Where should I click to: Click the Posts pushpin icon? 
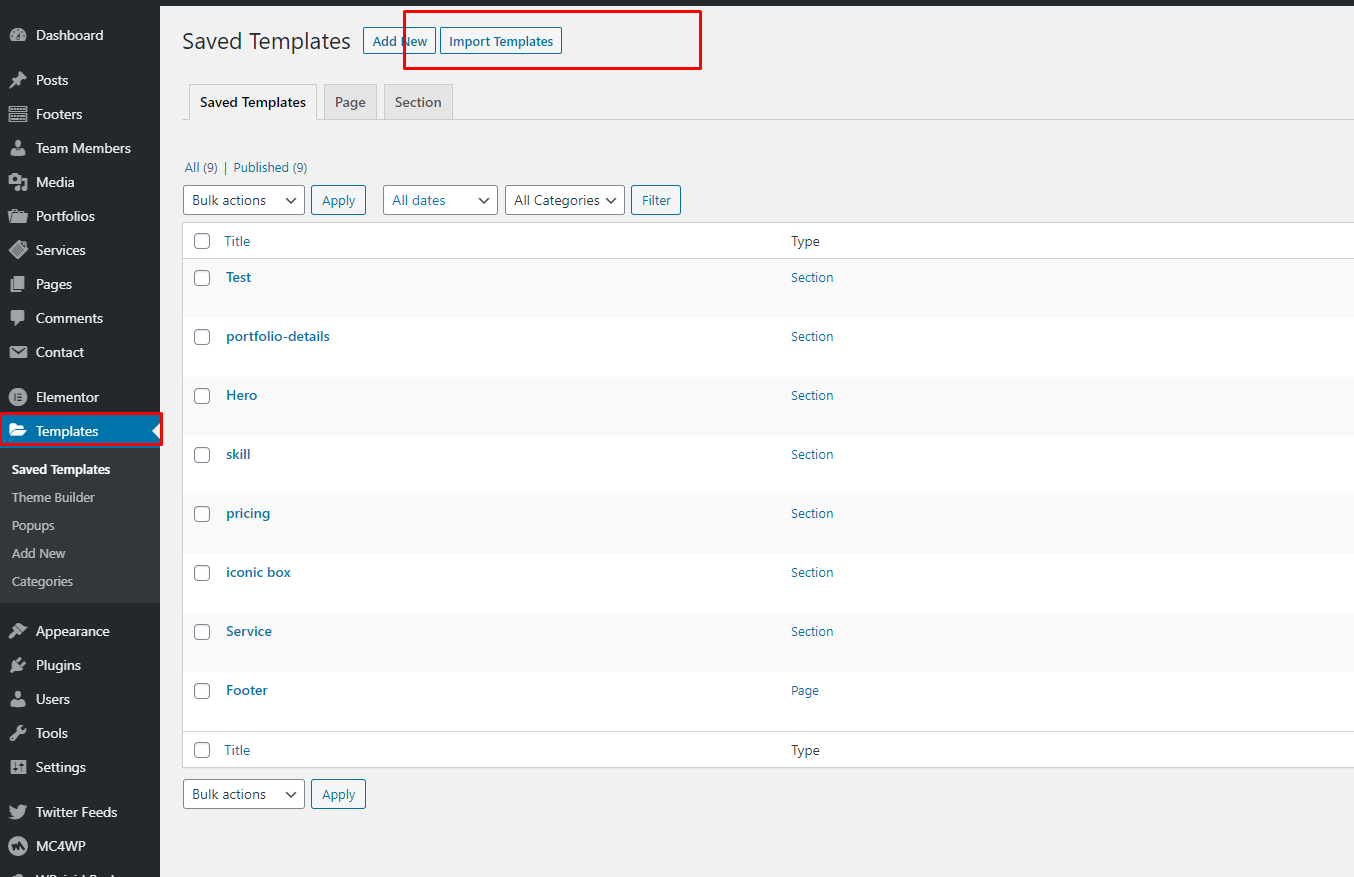coord(18,80)
